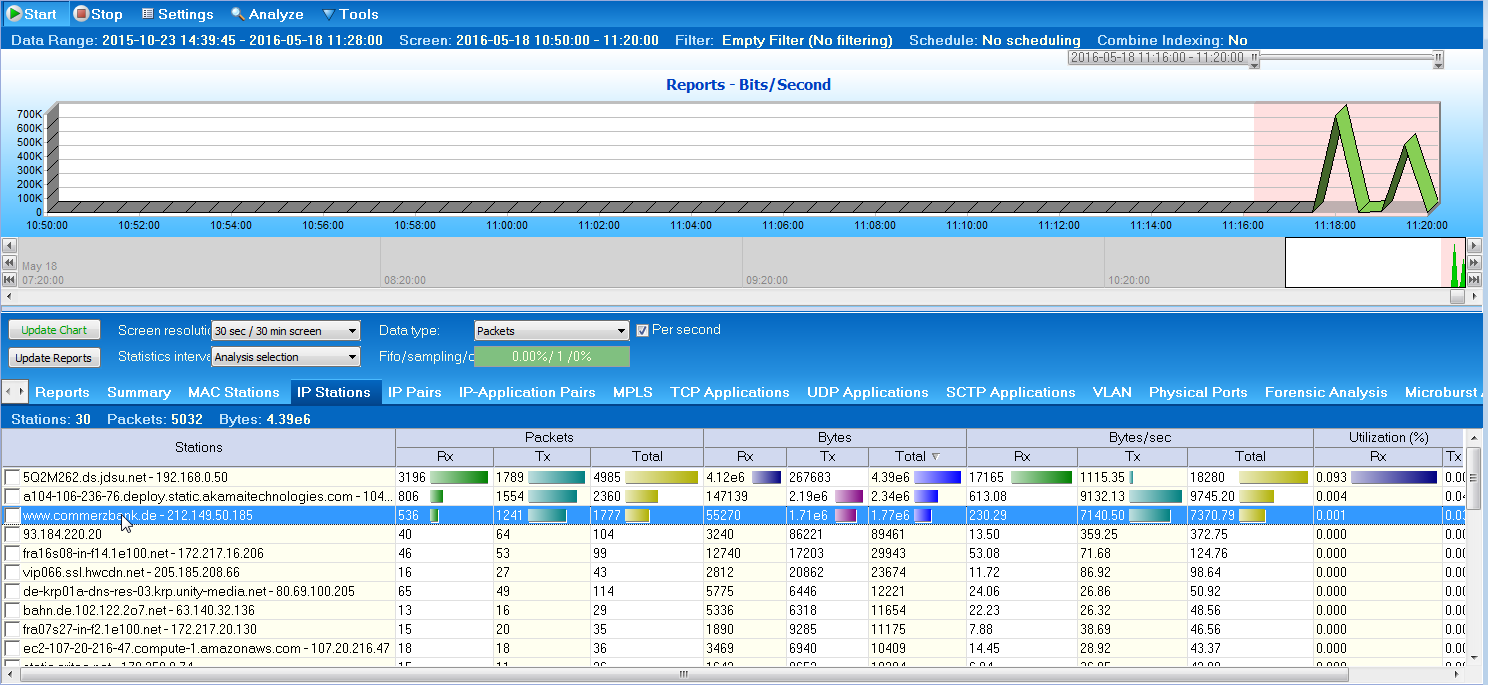Viewport: 1488px width, 685px height.
Task: Click the Update Reports button
Action: coord(56,358)
